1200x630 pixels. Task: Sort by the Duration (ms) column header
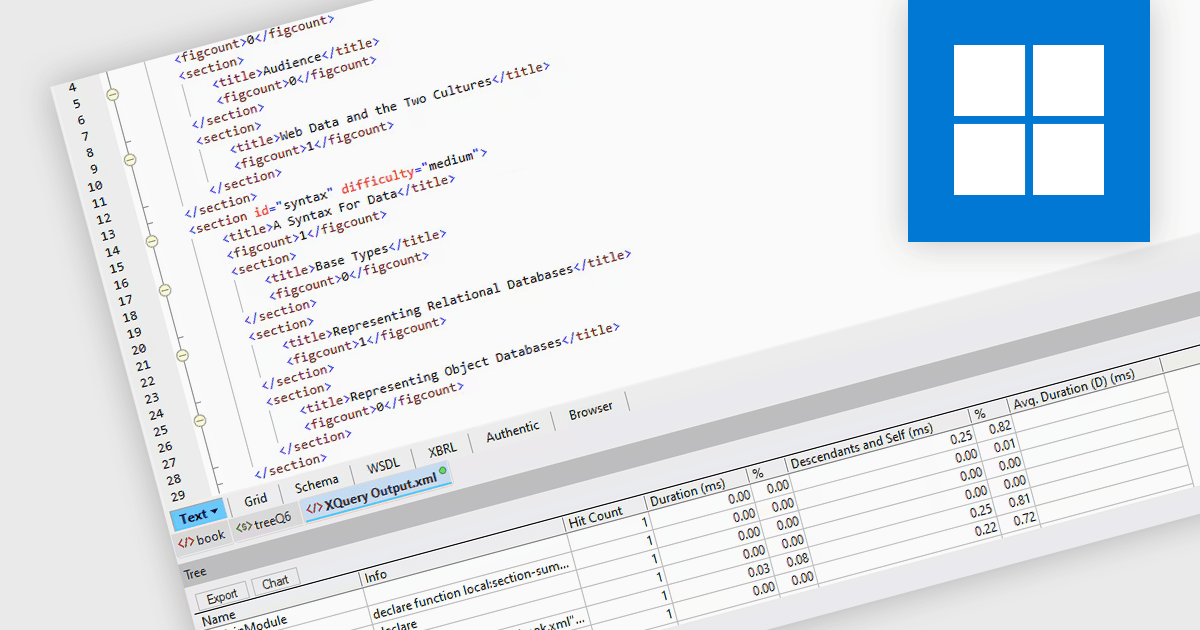pos(690,494)
